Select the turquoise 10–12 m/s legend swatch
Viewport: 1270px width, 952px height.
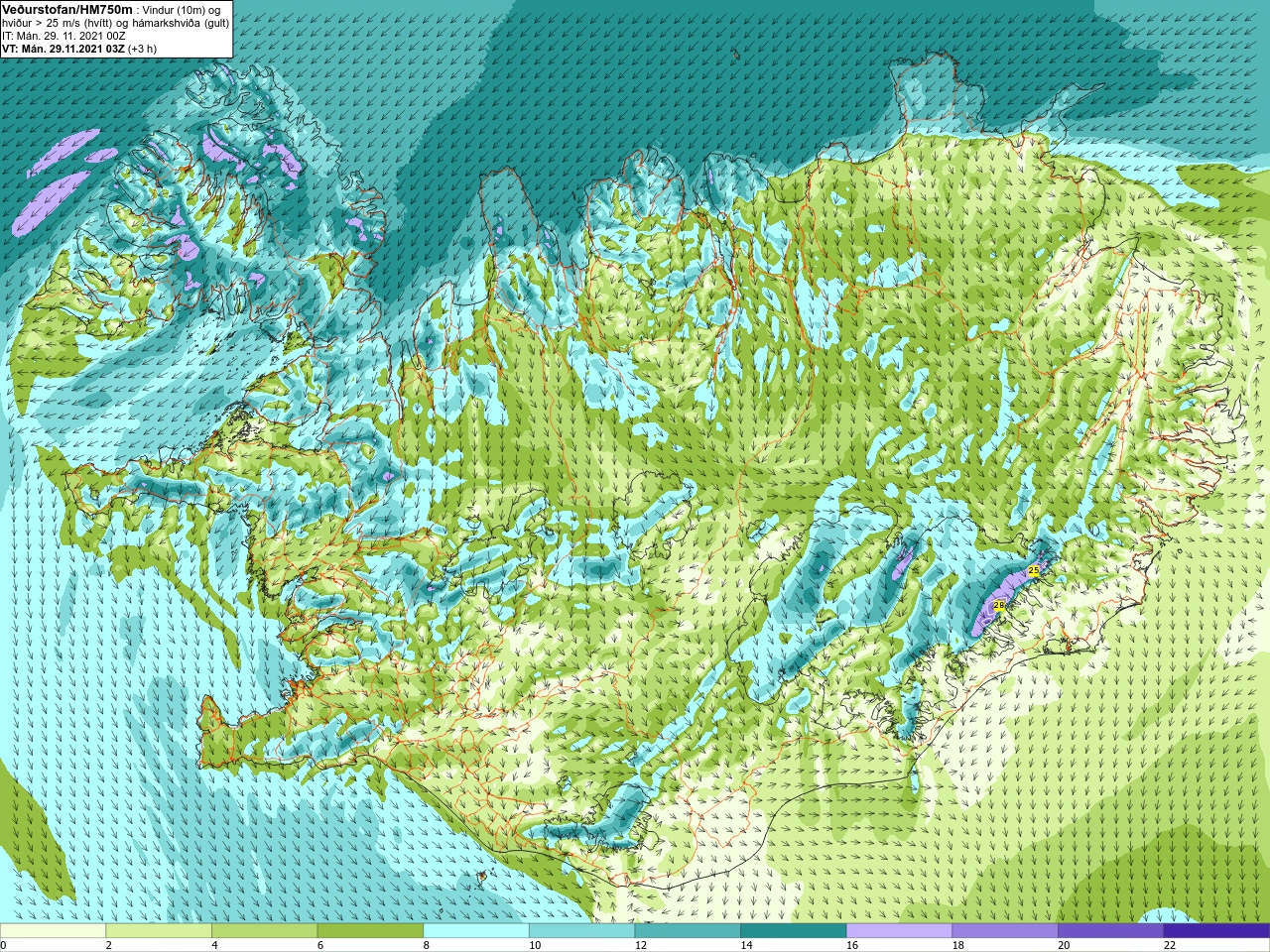[581, 930]
